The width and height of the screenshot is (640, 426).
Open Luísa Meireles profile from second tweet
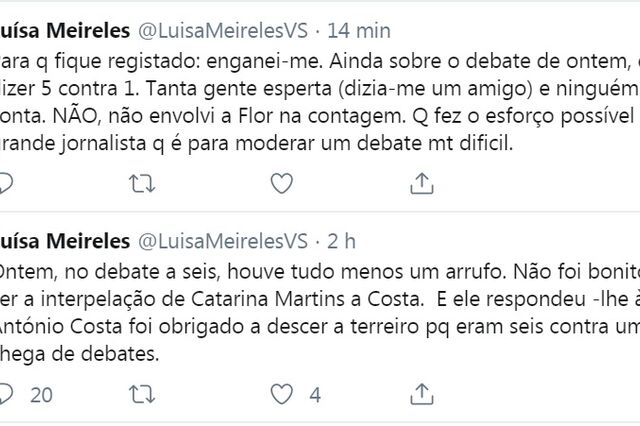point(64,241)
